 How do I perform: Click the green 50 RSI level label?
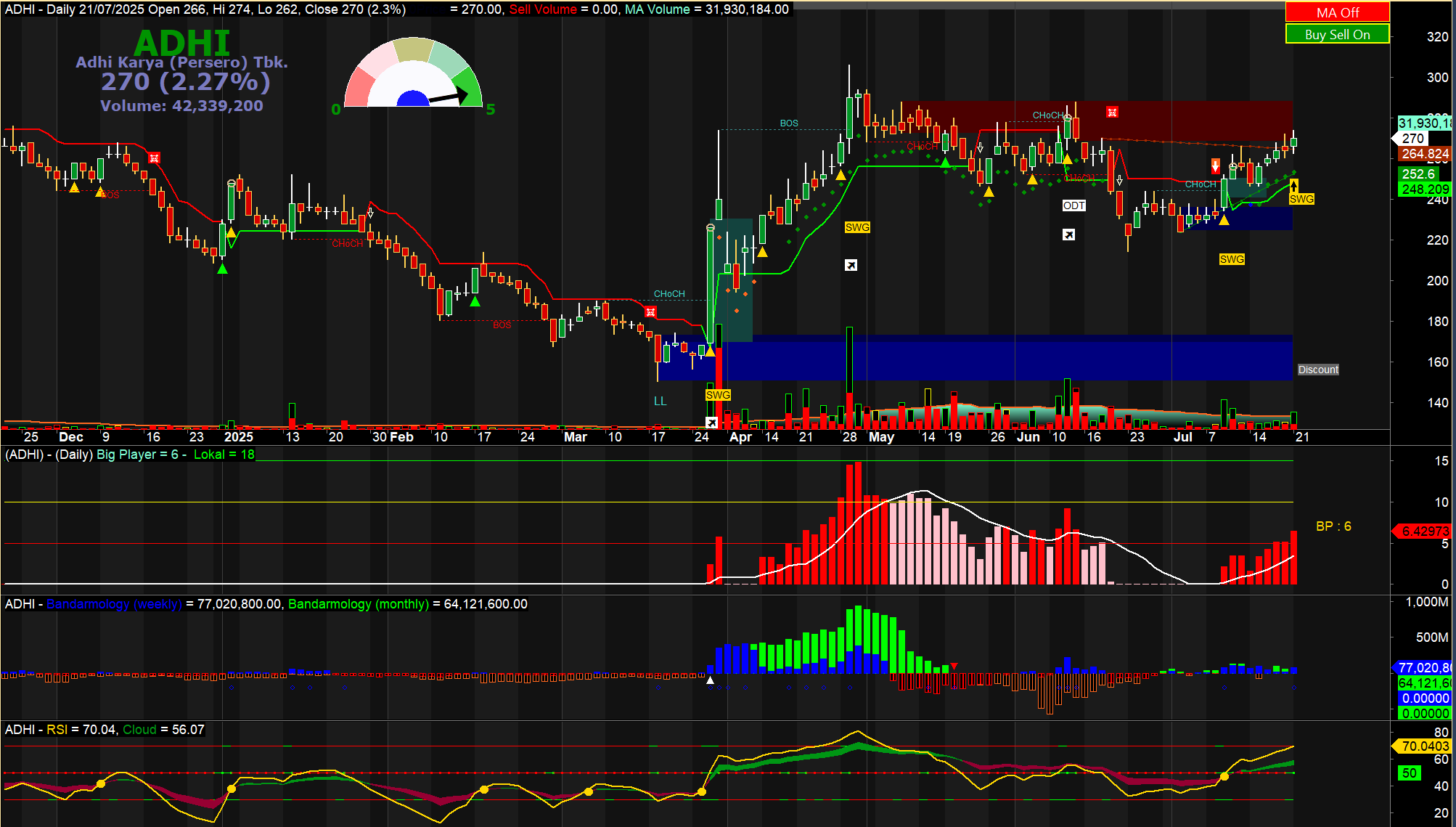tap(1409, 773)
